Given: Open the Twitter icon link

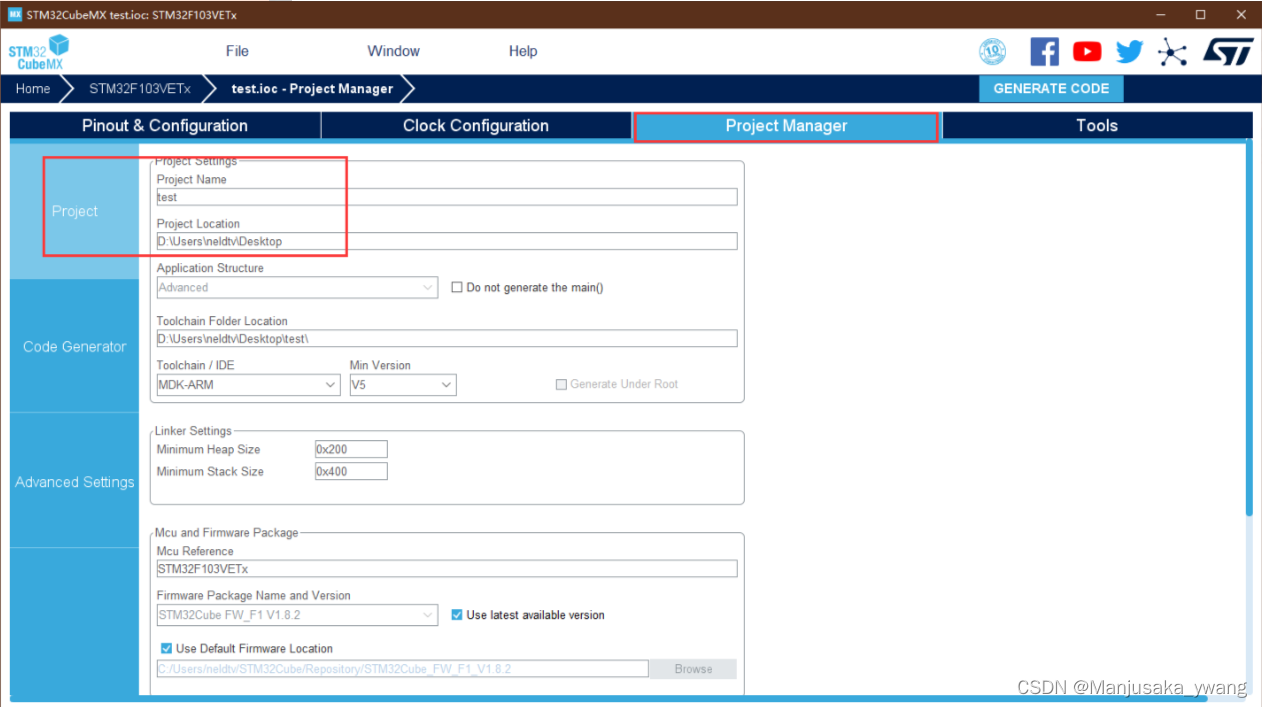Looking at the screenshot, I should click(x=1130, y=51).
